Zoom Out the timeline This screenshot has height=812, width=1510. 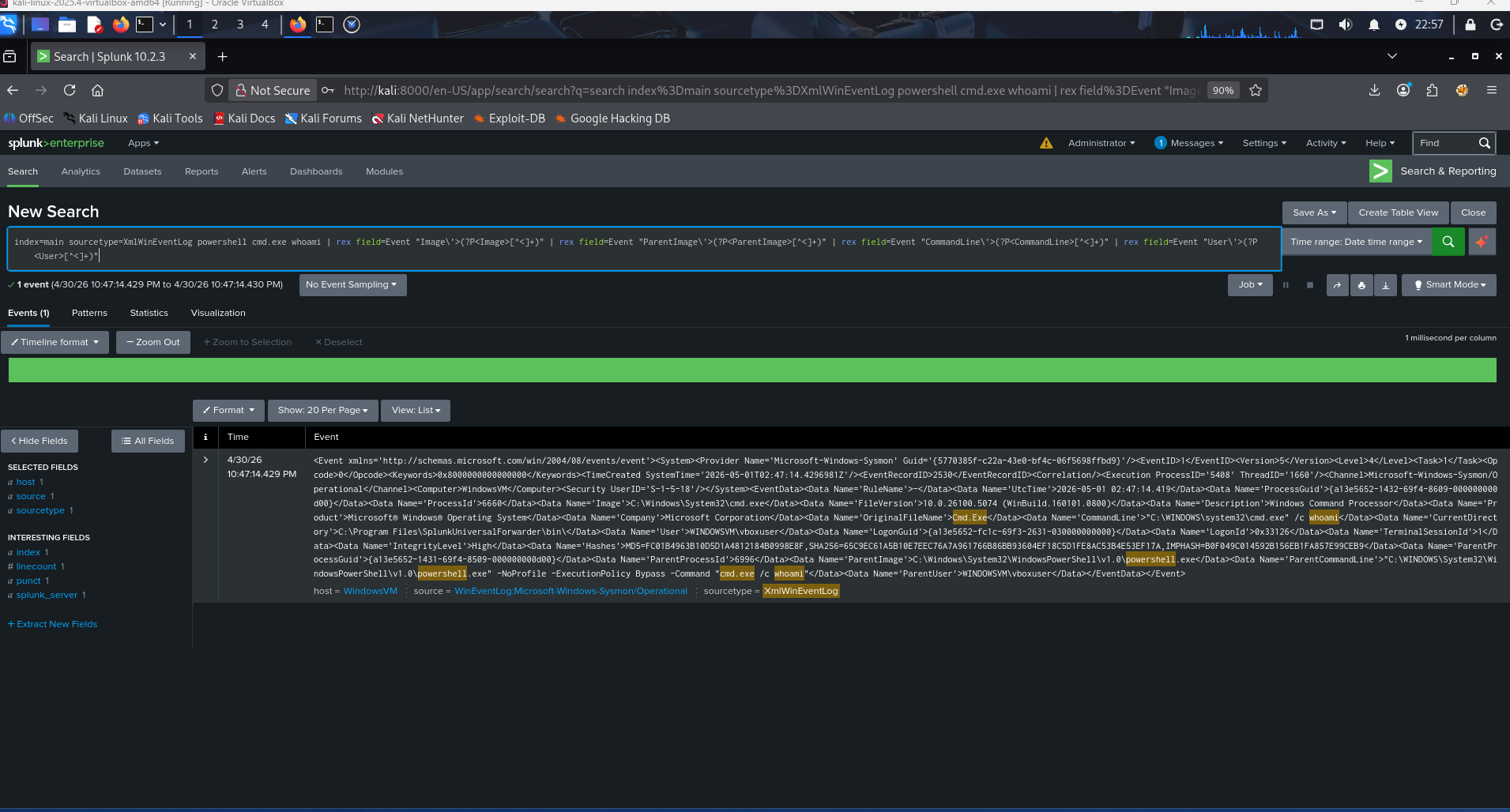(x=153, y=342)
